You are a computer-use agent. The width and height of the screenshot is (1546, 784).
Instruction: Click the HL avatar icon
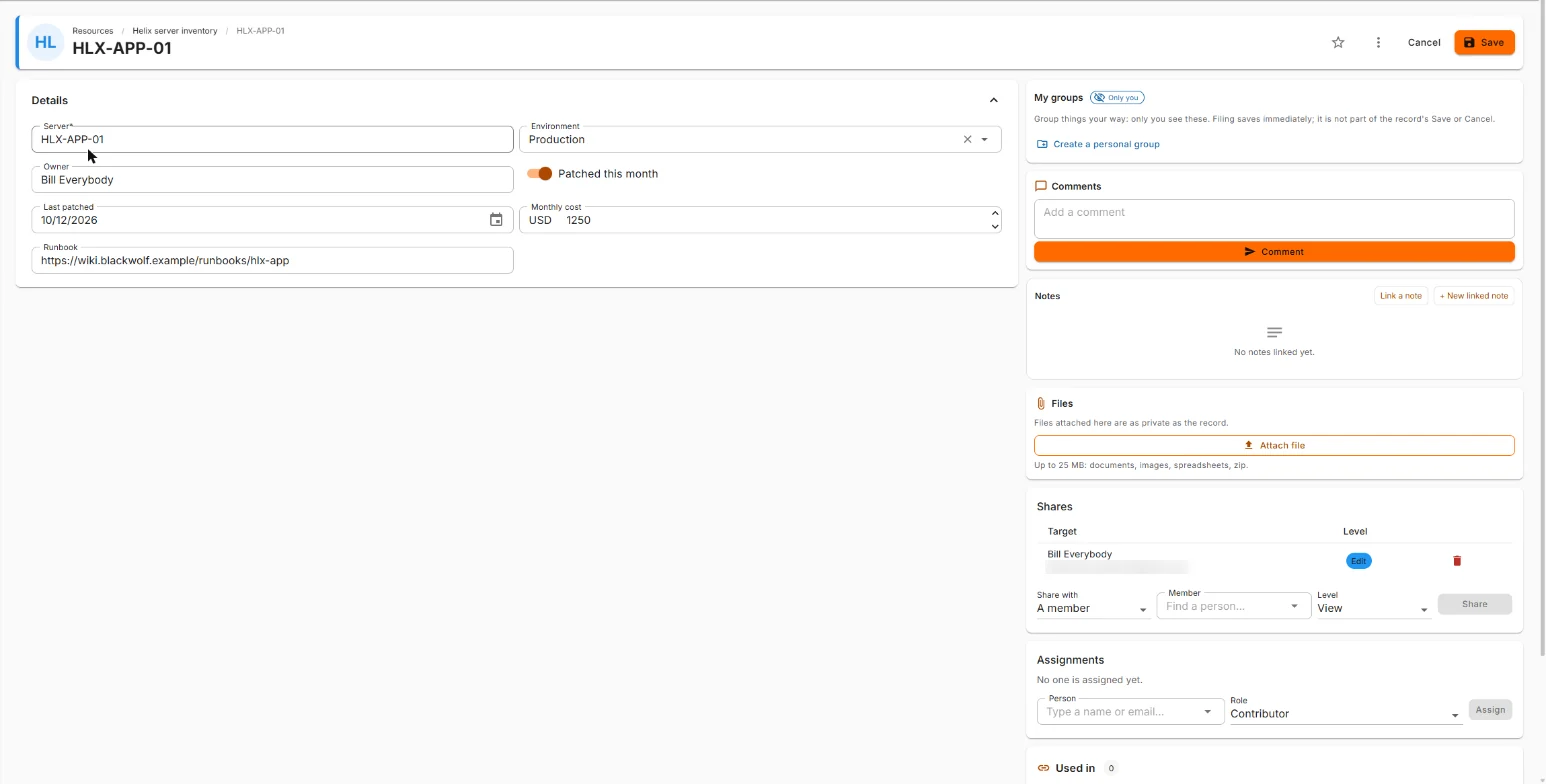pos(45,43)
